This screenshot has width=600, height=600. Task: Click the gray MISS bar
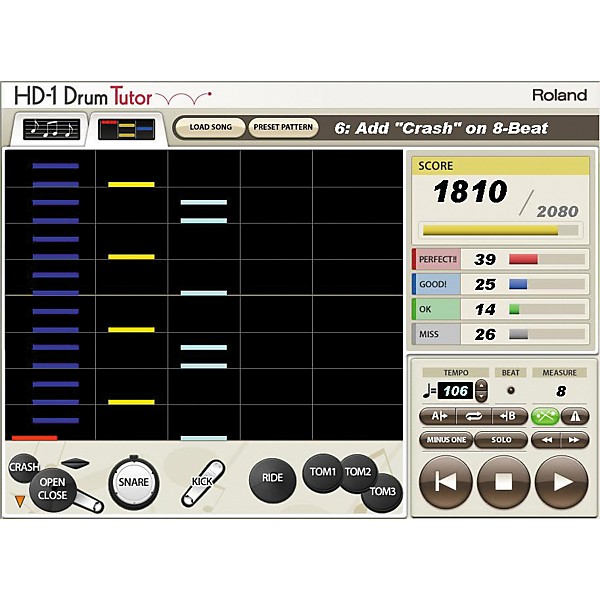(518, 334)
